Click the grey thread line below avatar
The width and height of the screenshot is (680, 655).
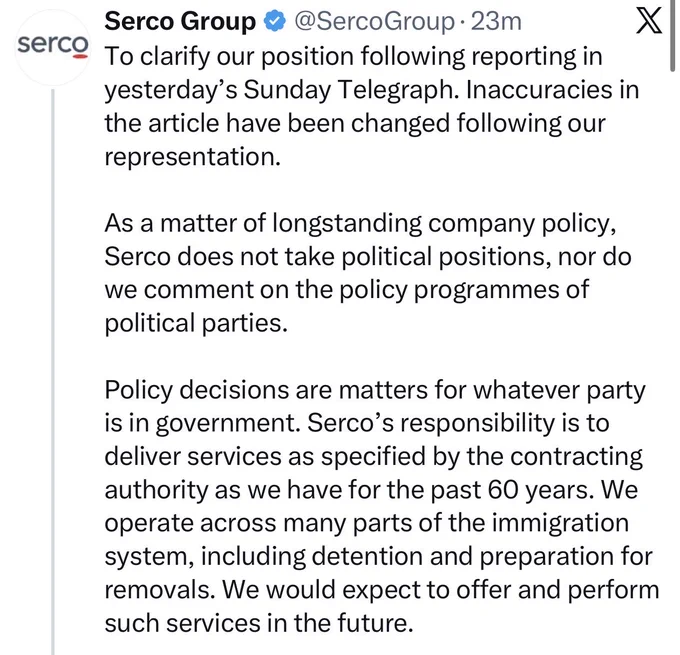pos(53,372)
